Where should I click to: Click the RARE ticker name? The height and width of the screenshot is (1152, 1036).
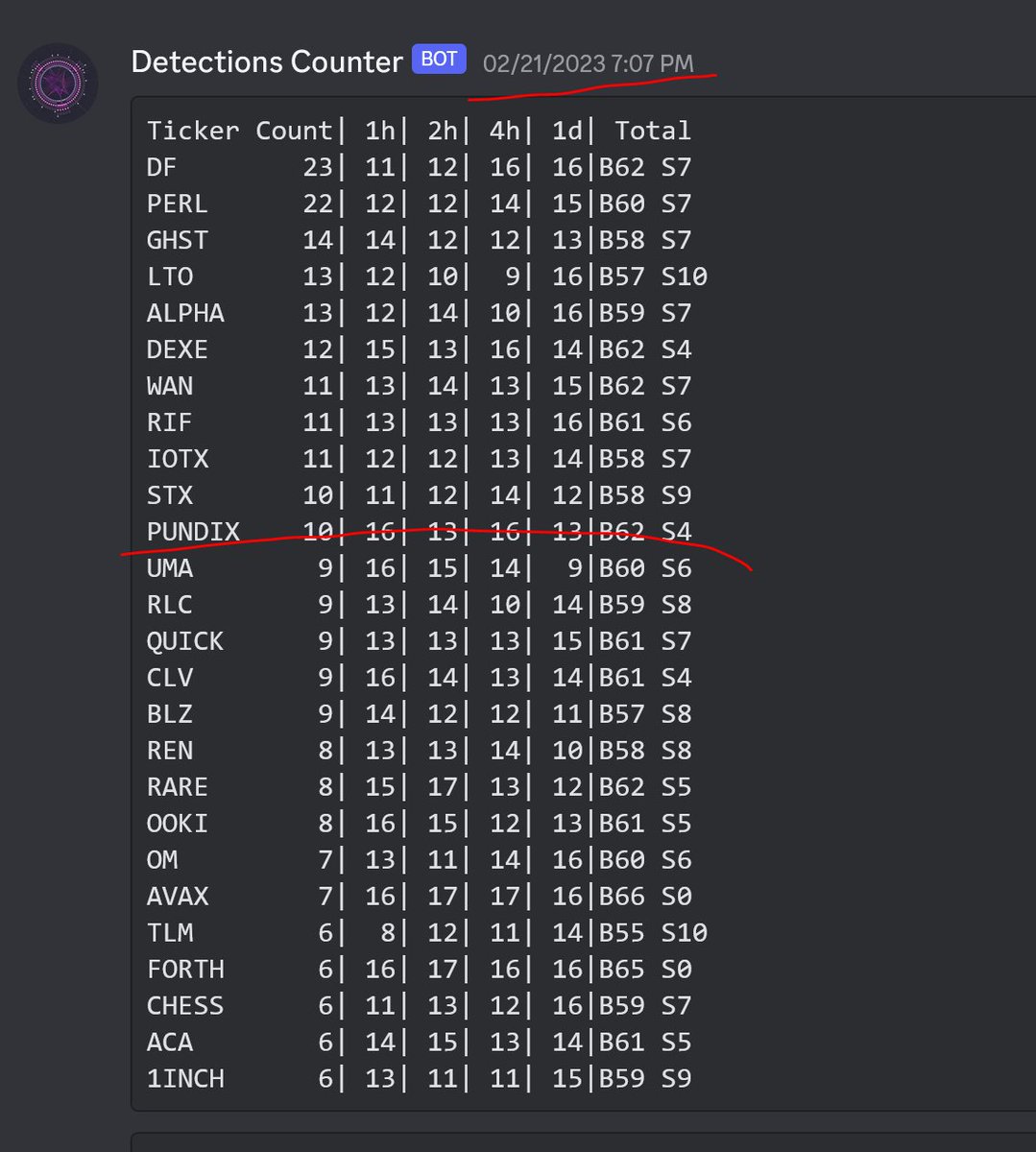(178, 787)
